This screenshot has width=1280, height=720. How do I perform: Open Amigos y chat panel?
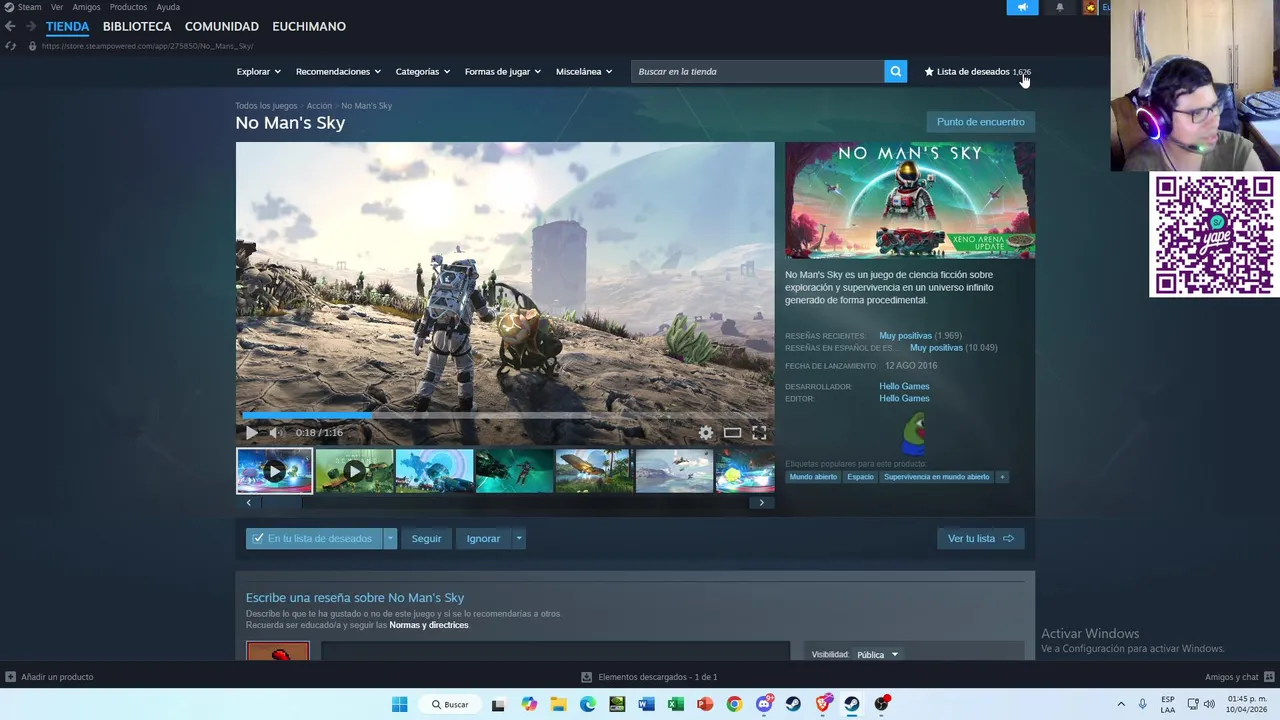(x=1238, y=677)
